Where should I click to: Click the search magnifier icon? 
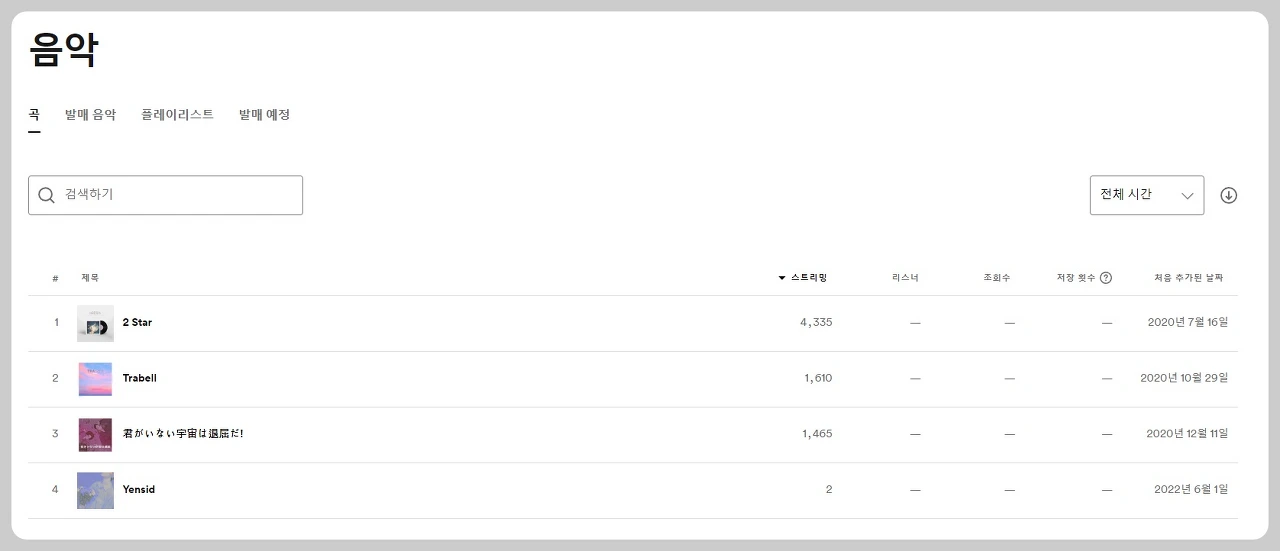[x=46, y=195]
